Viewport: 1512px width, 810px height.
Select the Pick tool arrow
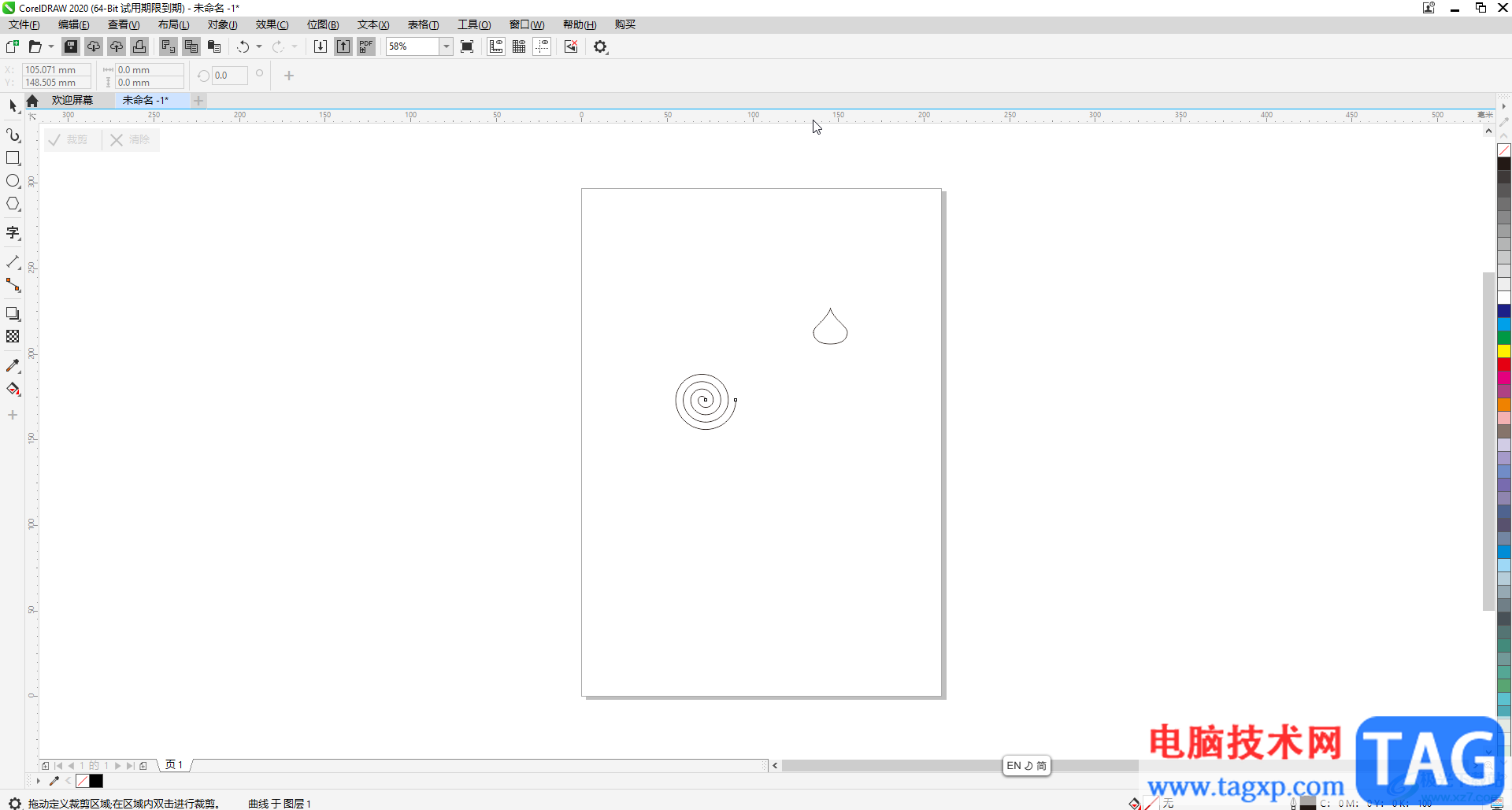[x=13, y=105]
